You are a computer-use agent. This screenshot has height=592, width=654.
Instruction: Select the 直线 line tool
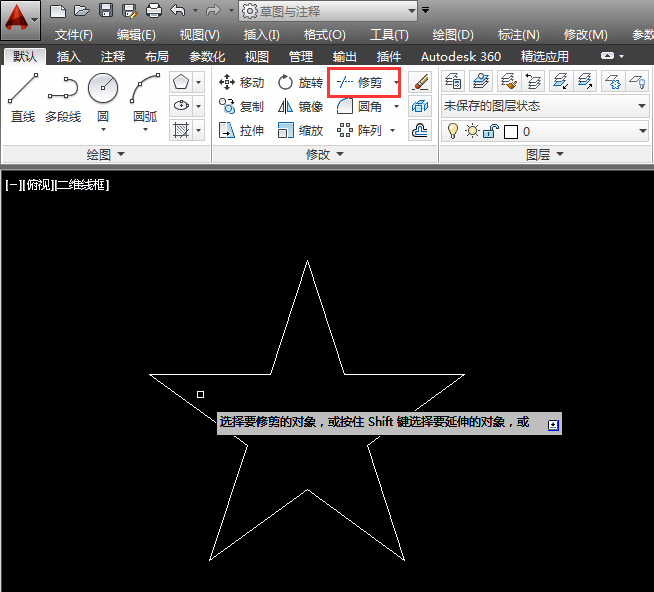click(x=23, y=98)
